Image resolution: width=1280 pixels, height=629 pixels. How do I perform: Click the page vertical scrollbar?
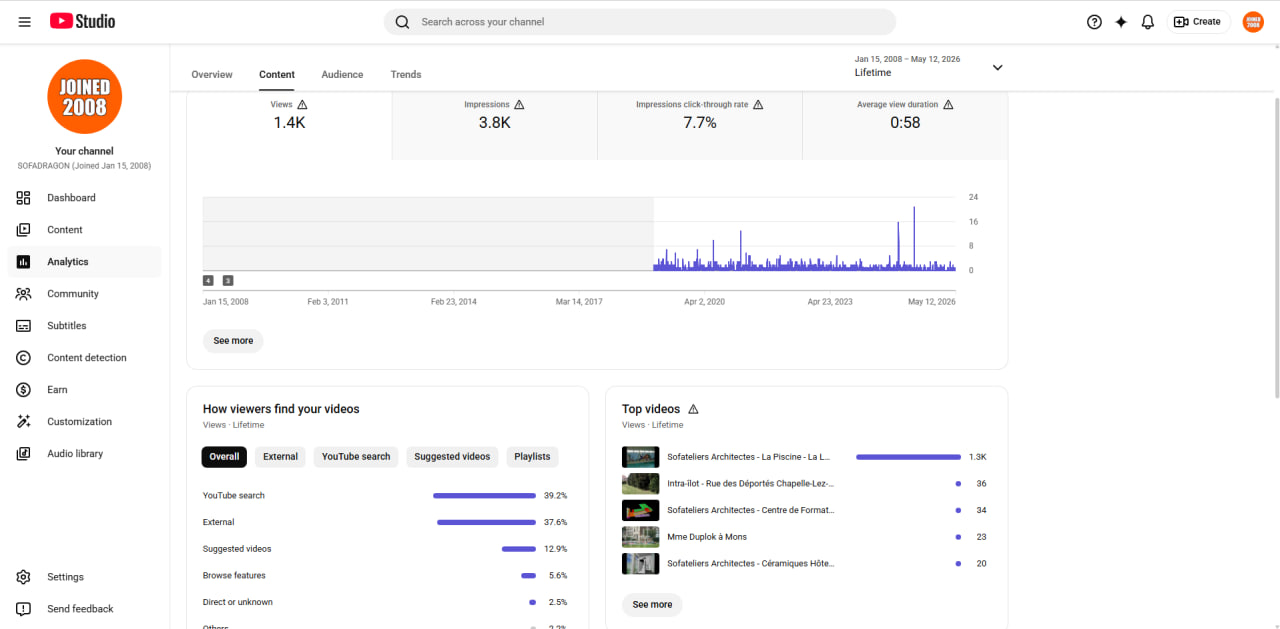point(1275,247)
